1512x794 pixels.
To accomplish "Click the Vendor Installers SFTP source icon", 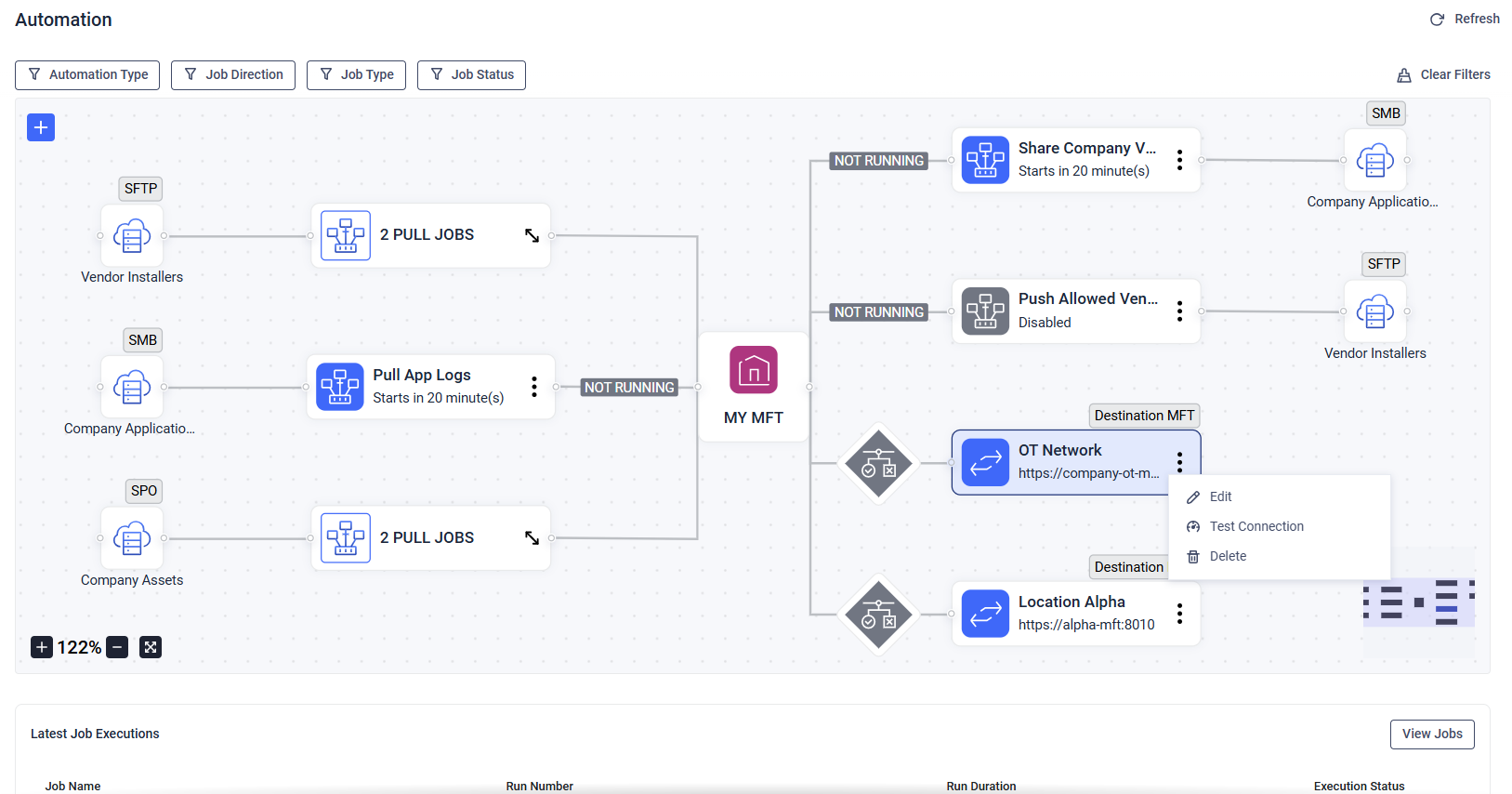I will pos(132,236).
